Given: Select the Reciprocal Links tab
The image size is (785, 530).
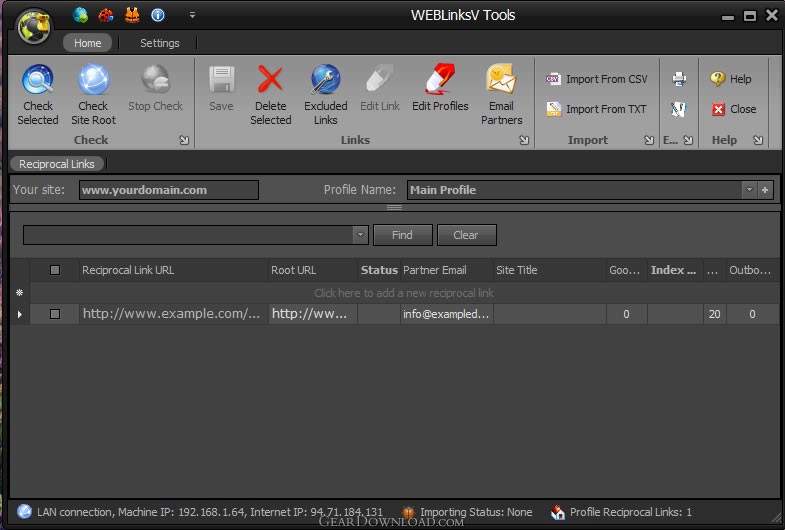Looking at the screenshot, I should pyautogui.click(x=57, y=164).
